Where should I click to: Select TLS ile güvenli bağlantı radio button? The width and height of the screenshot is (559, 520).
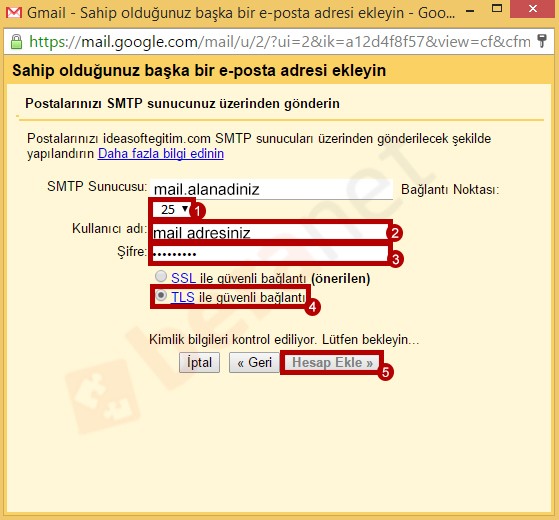(161, 295)
